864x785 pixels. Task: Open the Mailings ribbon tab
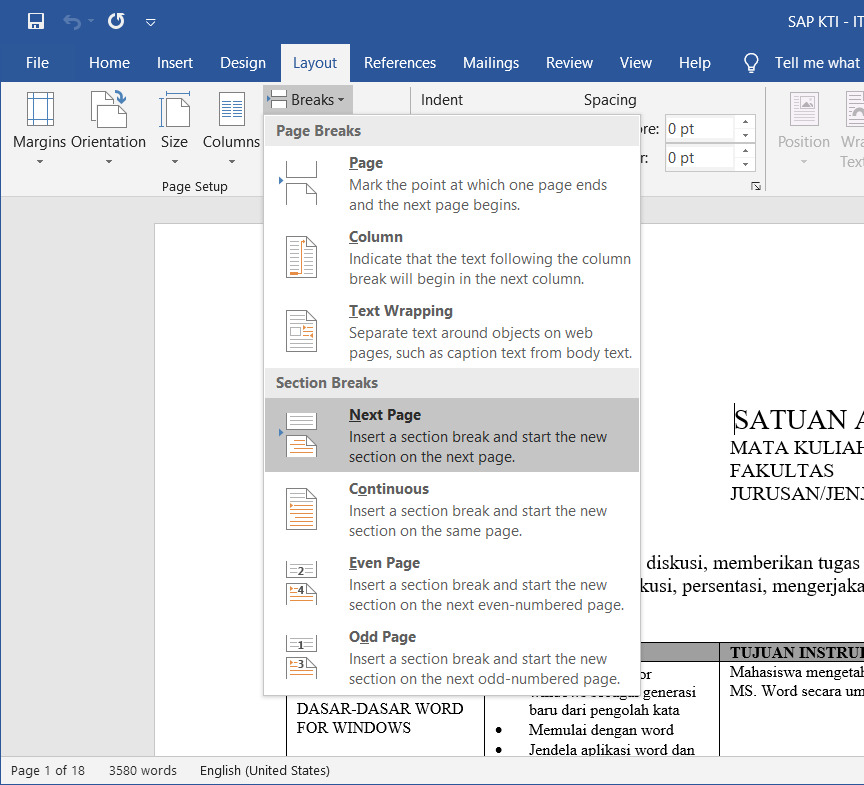[491, 62]
